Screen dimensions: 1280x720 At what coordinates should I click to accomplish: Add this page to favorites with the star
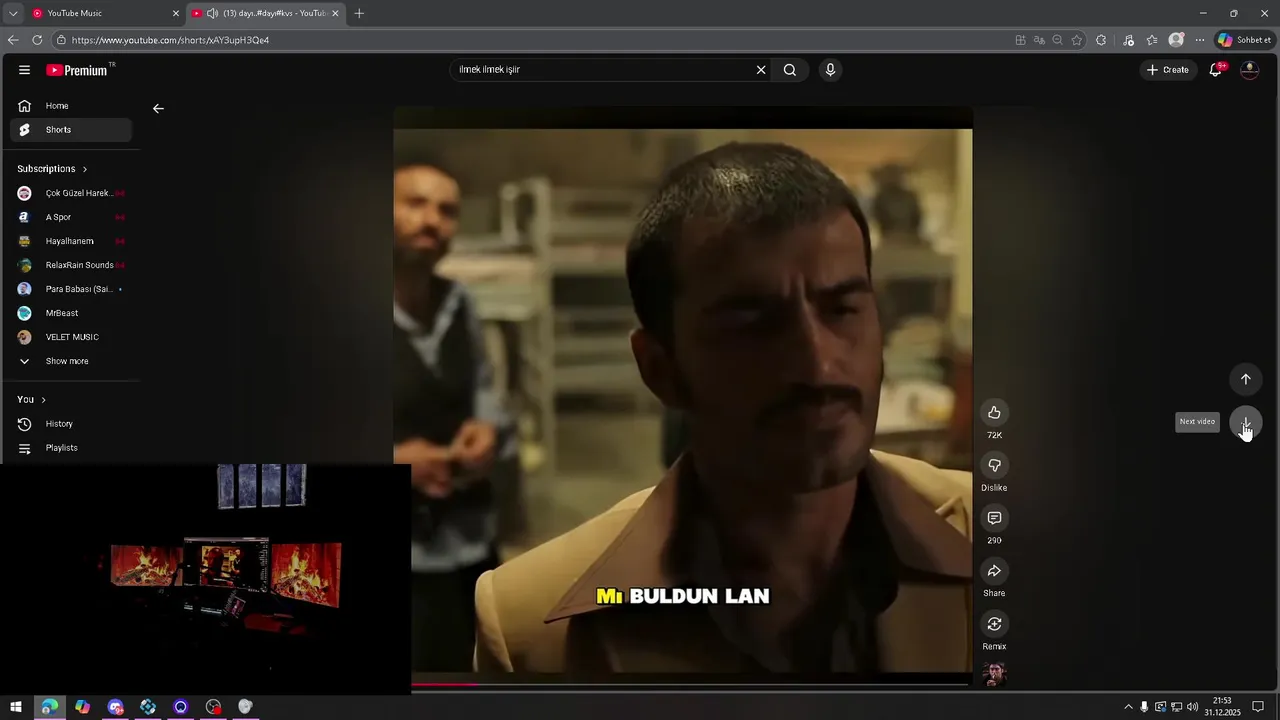[x=1077, y=40]
